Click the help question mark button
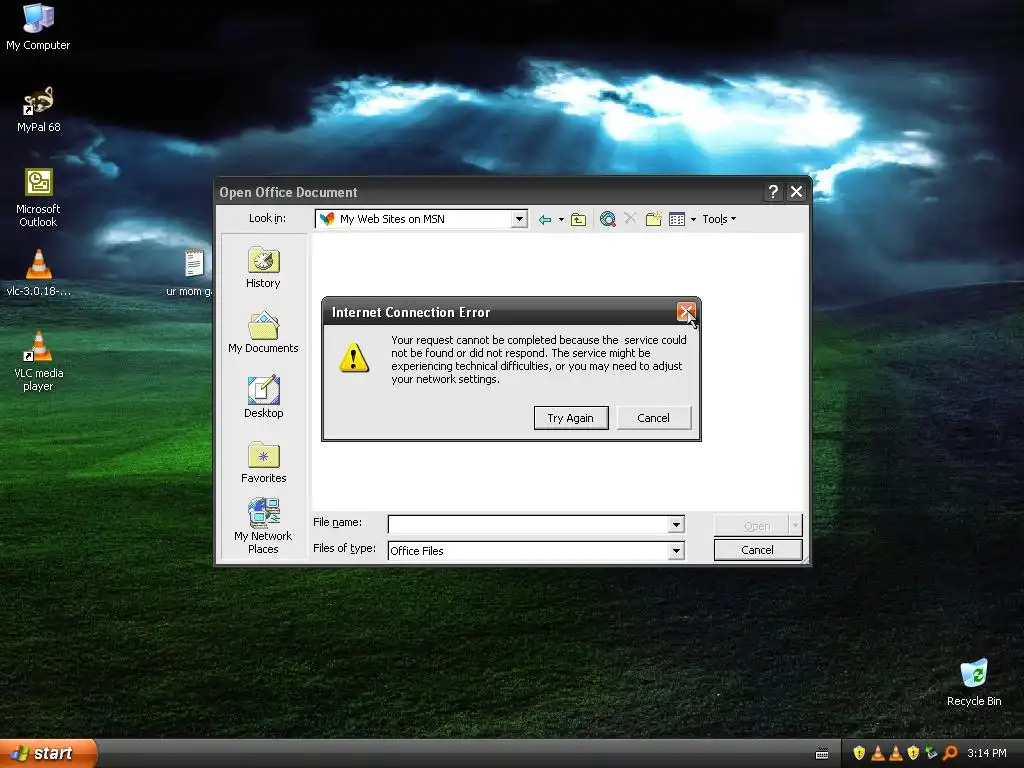The image size is (1024, 768). click(773, 192)
